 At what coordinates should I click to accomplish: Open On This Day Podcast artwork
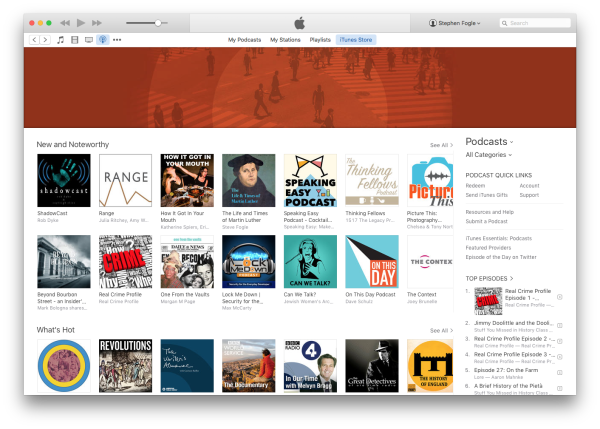372,262
